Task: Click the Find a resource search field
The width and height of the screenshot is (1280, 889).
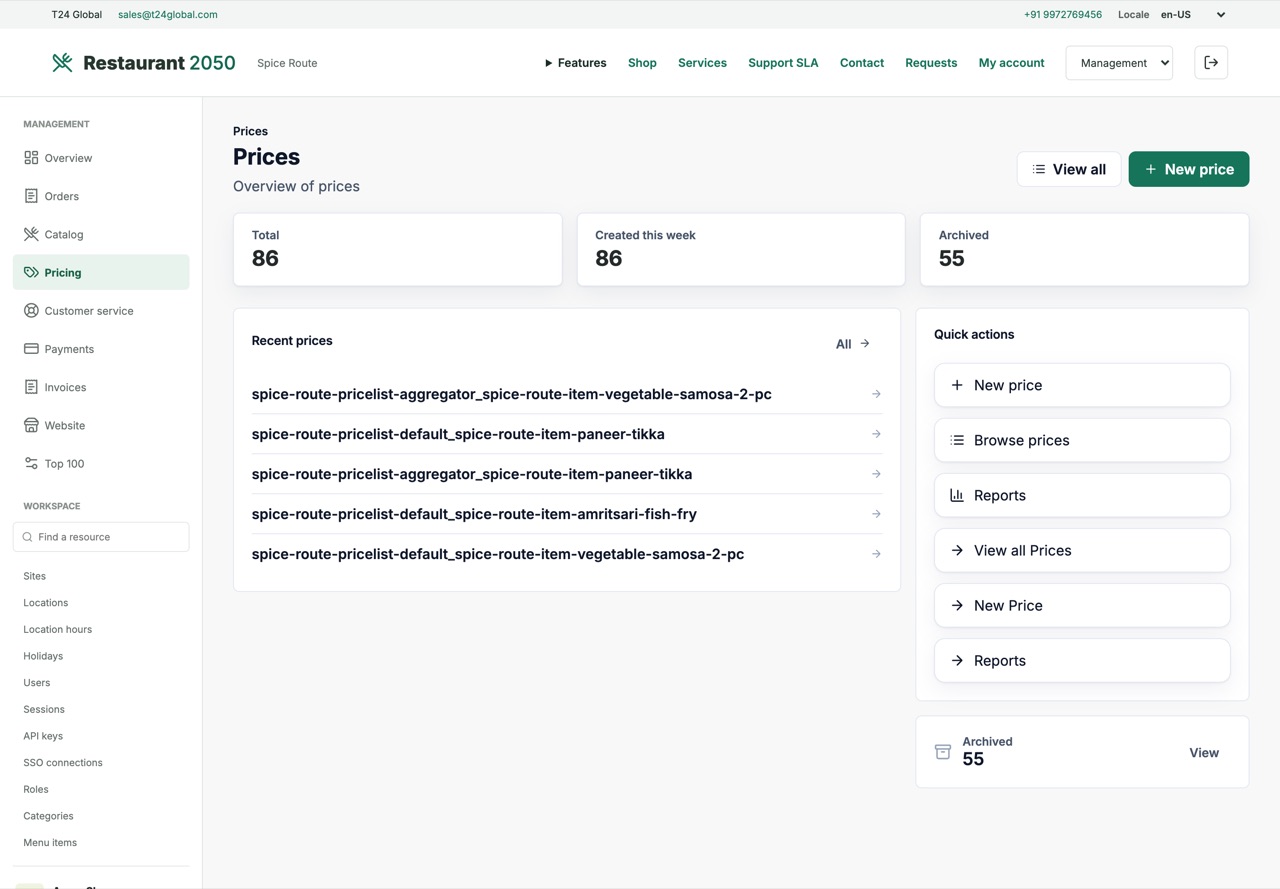Action: (x=101, y=537)
